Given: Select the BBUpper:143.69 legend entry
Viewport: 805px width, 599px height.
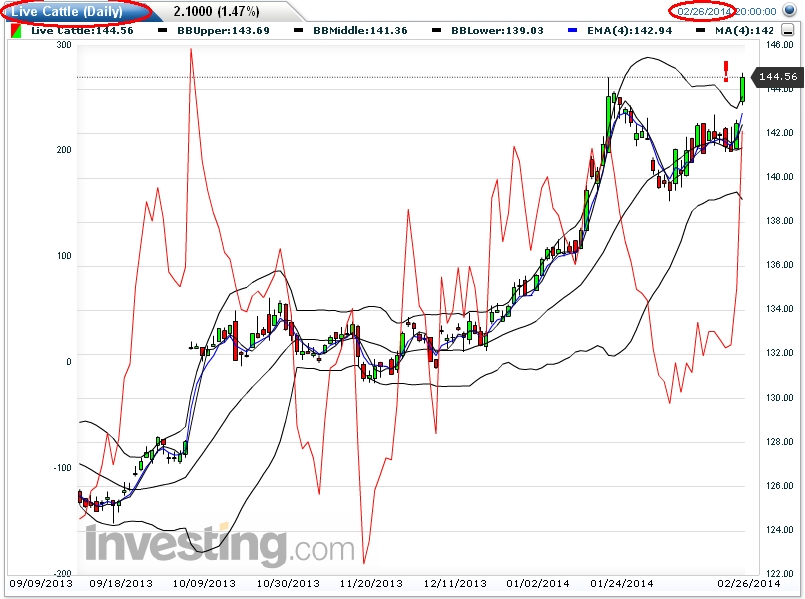Looking at the screenshot, I should [223, 31].
